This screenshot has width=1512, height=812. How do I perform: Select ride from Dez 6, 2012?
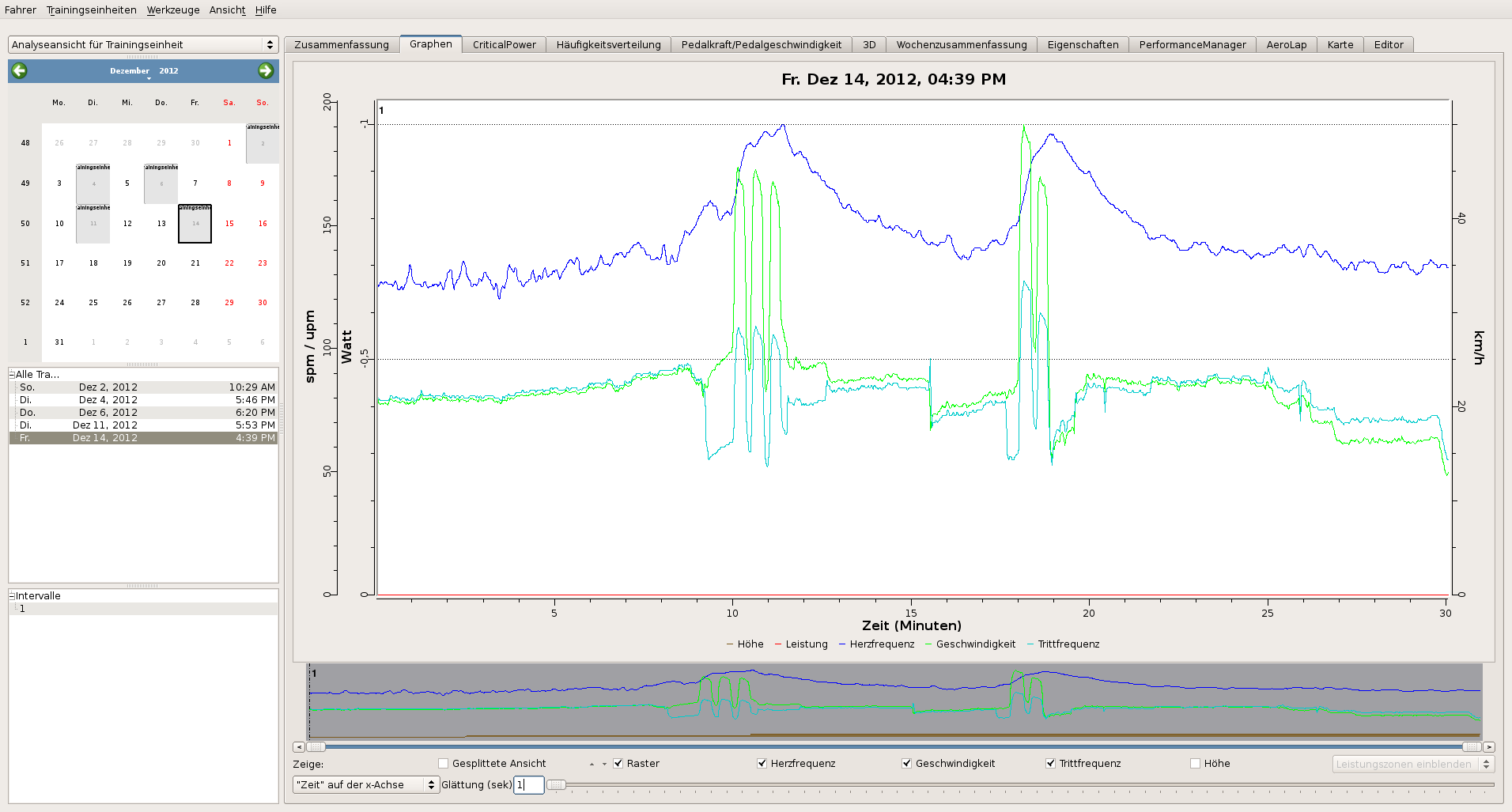(143, 413)
